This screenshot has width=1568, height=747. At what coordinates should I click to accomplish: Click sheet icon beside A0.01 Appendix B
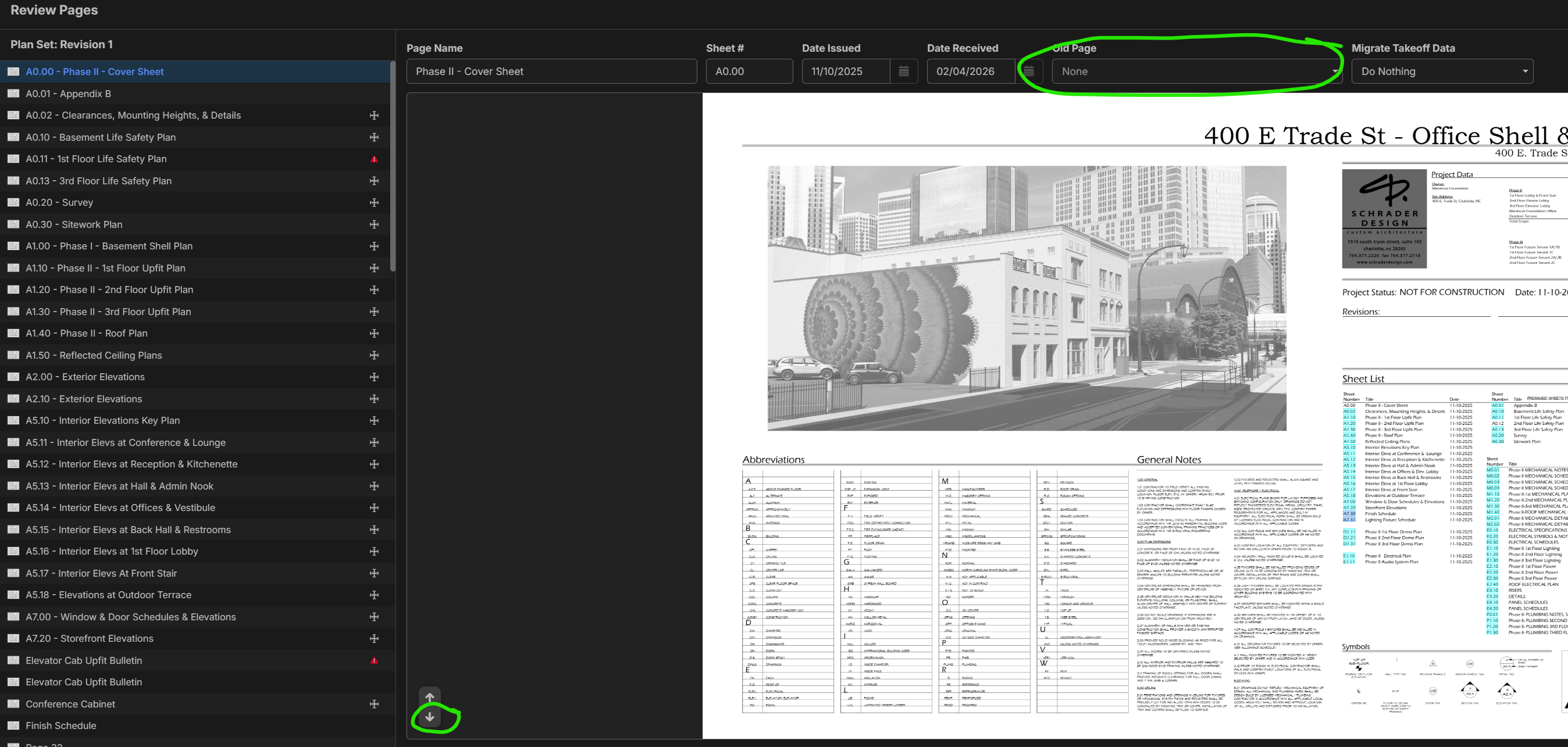[x=13, y=94]
